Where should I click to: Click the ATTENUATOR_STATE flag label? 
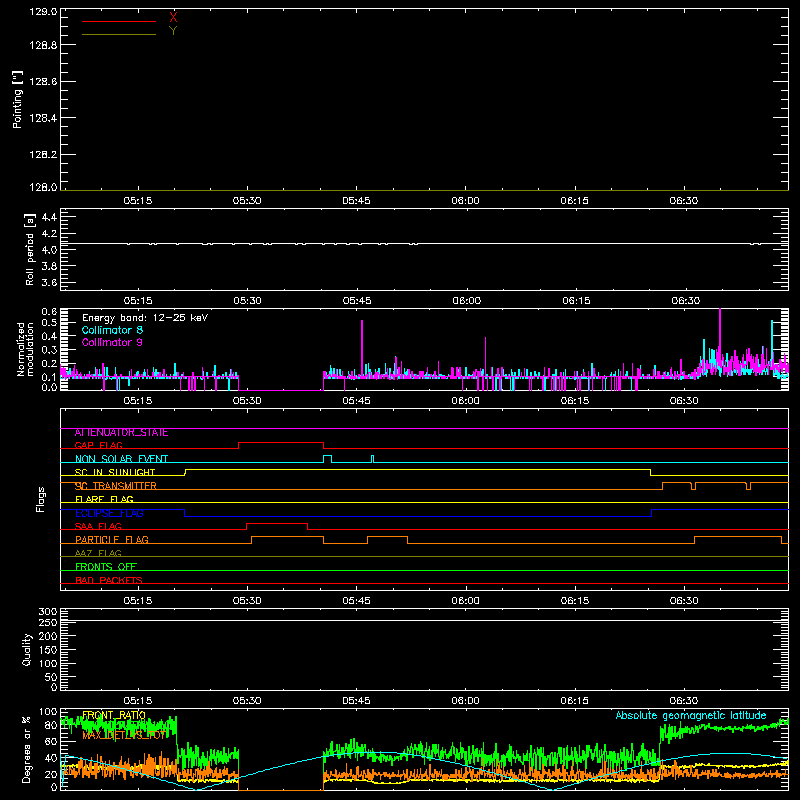121,432
